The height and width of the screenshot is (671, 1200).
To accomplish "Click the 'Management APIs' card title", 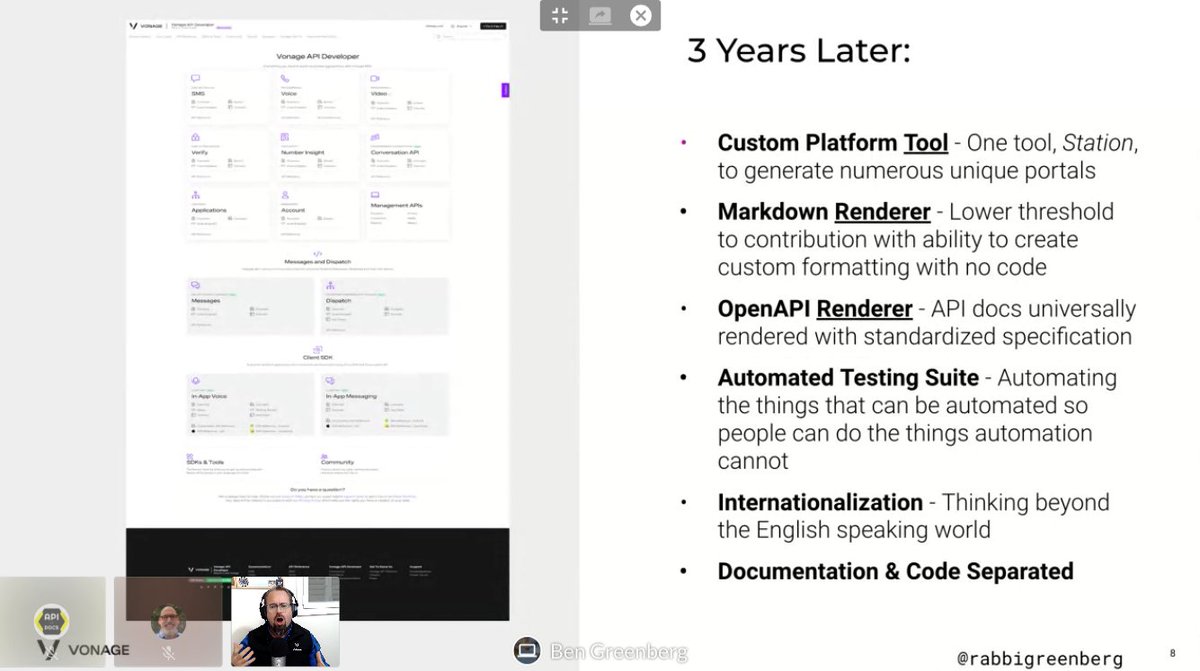I will 396,205.
